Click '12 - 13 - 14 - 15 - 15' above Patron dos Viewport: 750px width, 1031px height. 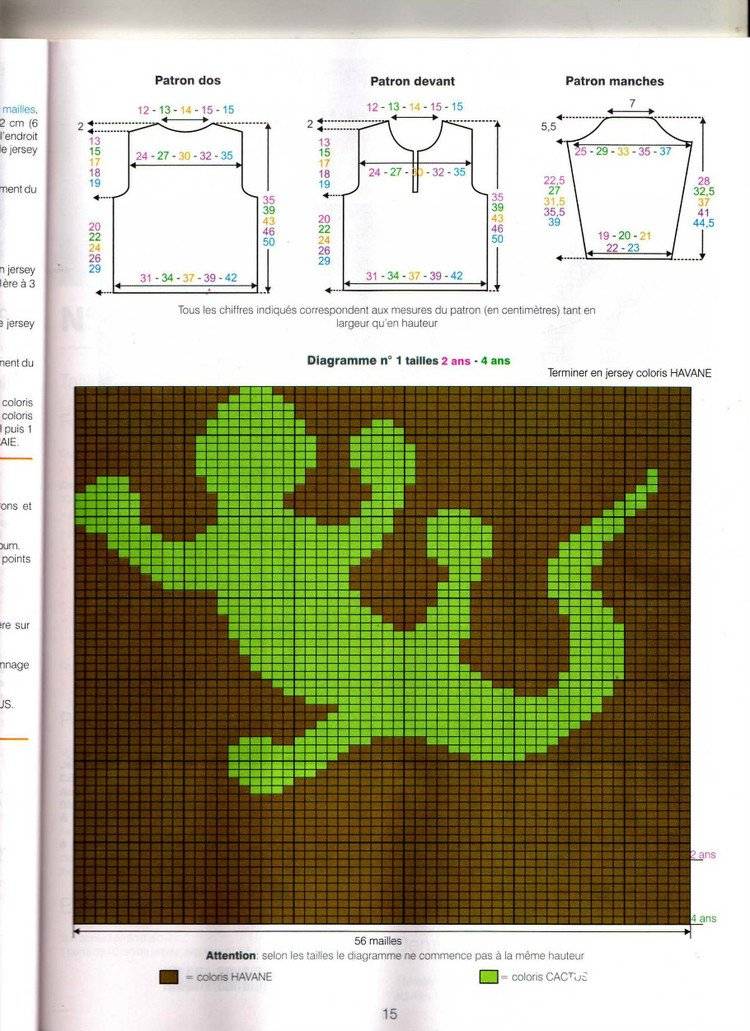185,110
